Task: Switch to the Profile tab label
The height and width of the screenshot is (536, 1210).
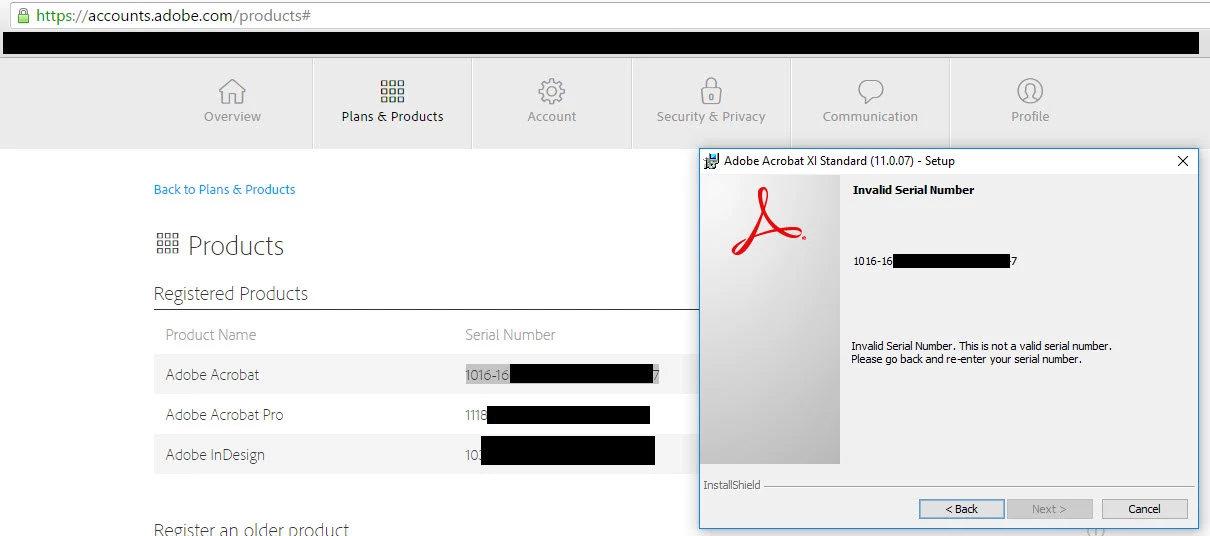Action: pos(1030,117)
